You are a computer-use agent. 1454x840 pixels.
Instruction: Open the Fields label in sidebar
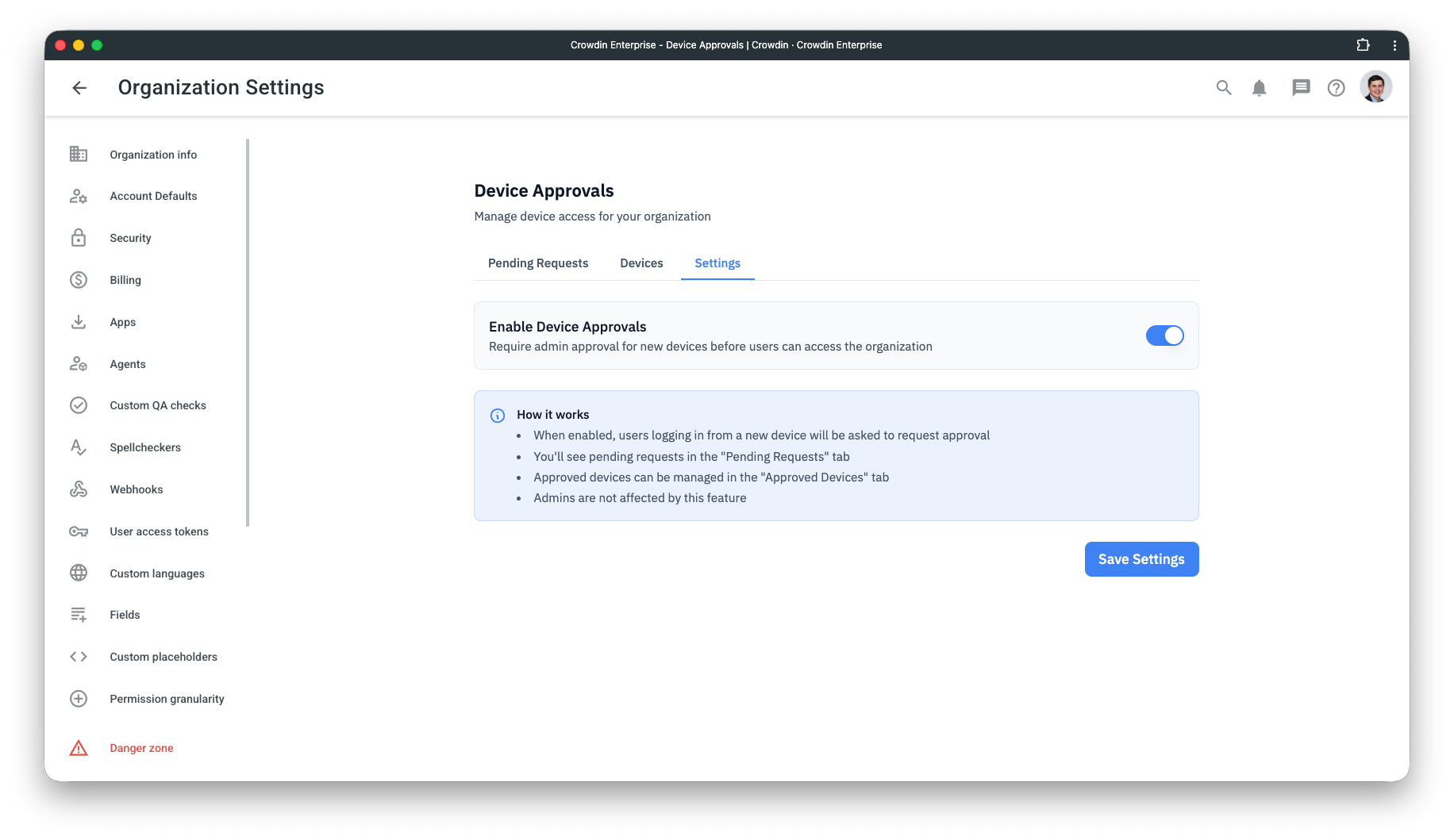pos(125,615)
